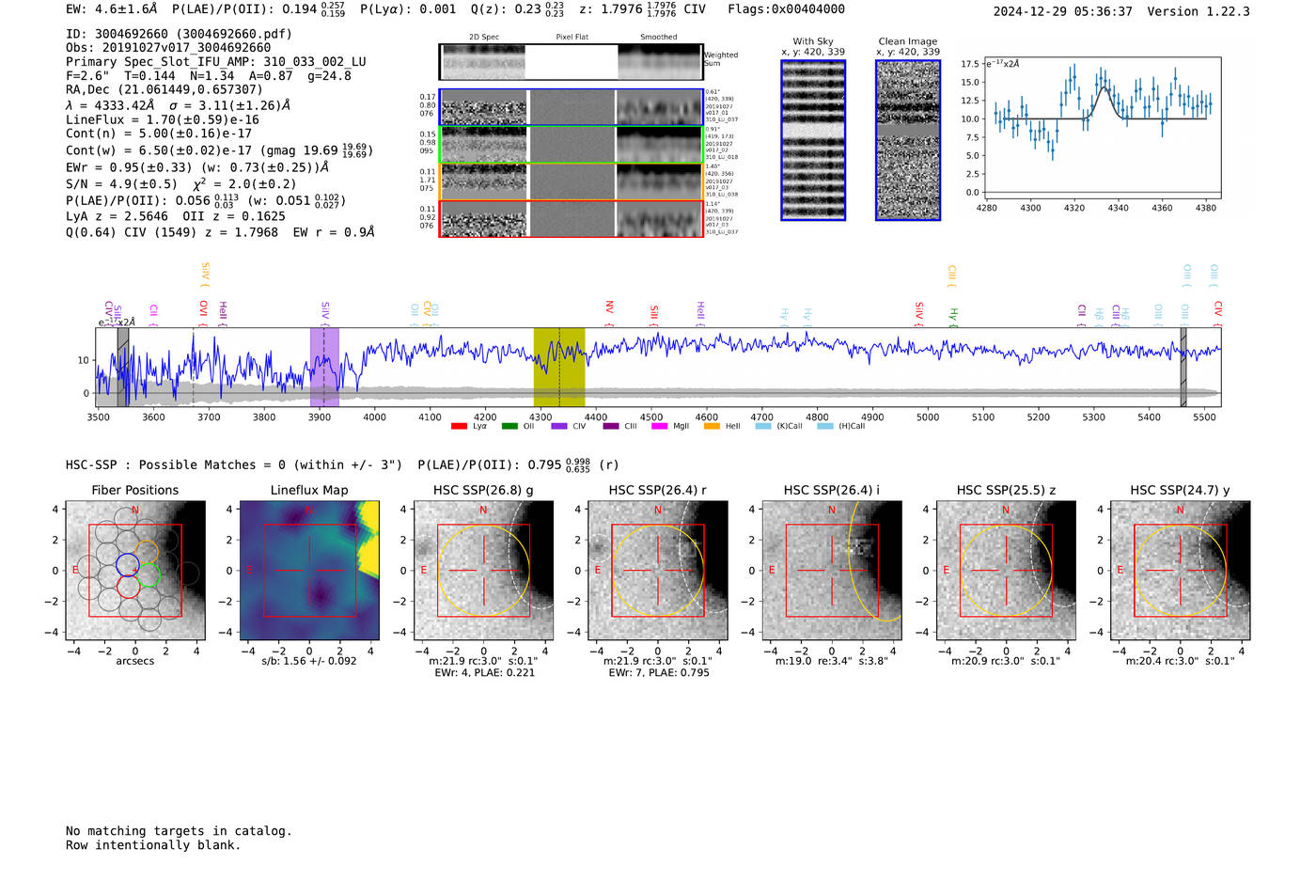Select the ID 3004692660 text line
The image size is (1316, 896).
point(179,34)
